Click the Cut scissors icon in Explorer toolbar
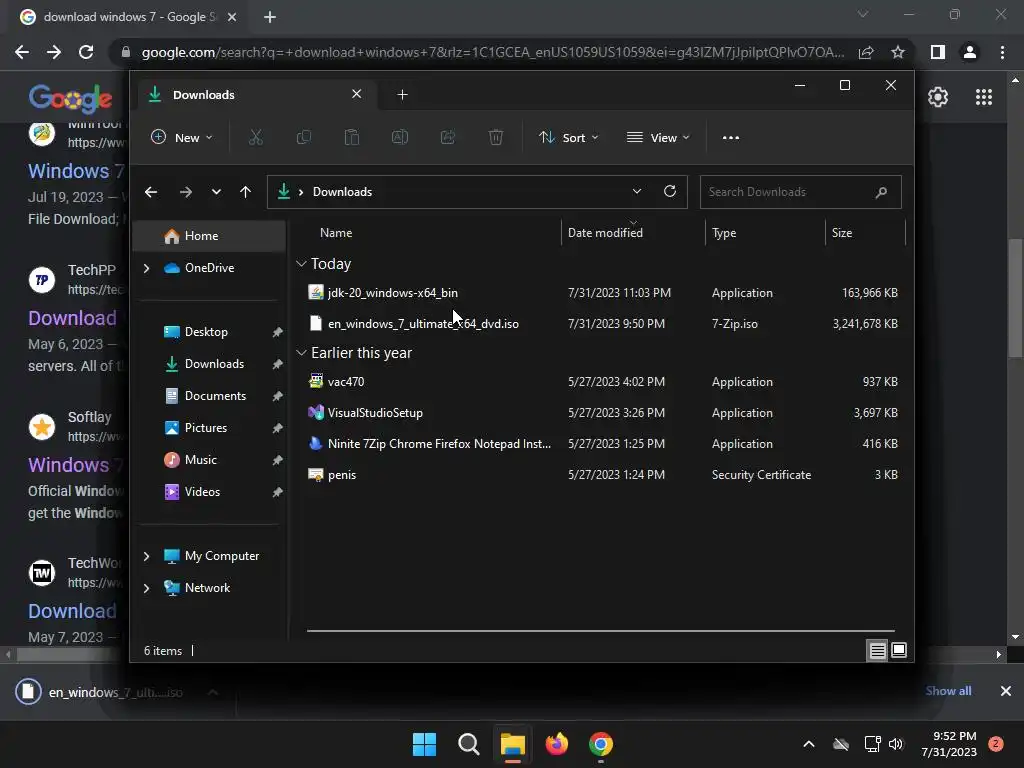The height and width of the screenshot is (768, 1024). pos(255,137)
